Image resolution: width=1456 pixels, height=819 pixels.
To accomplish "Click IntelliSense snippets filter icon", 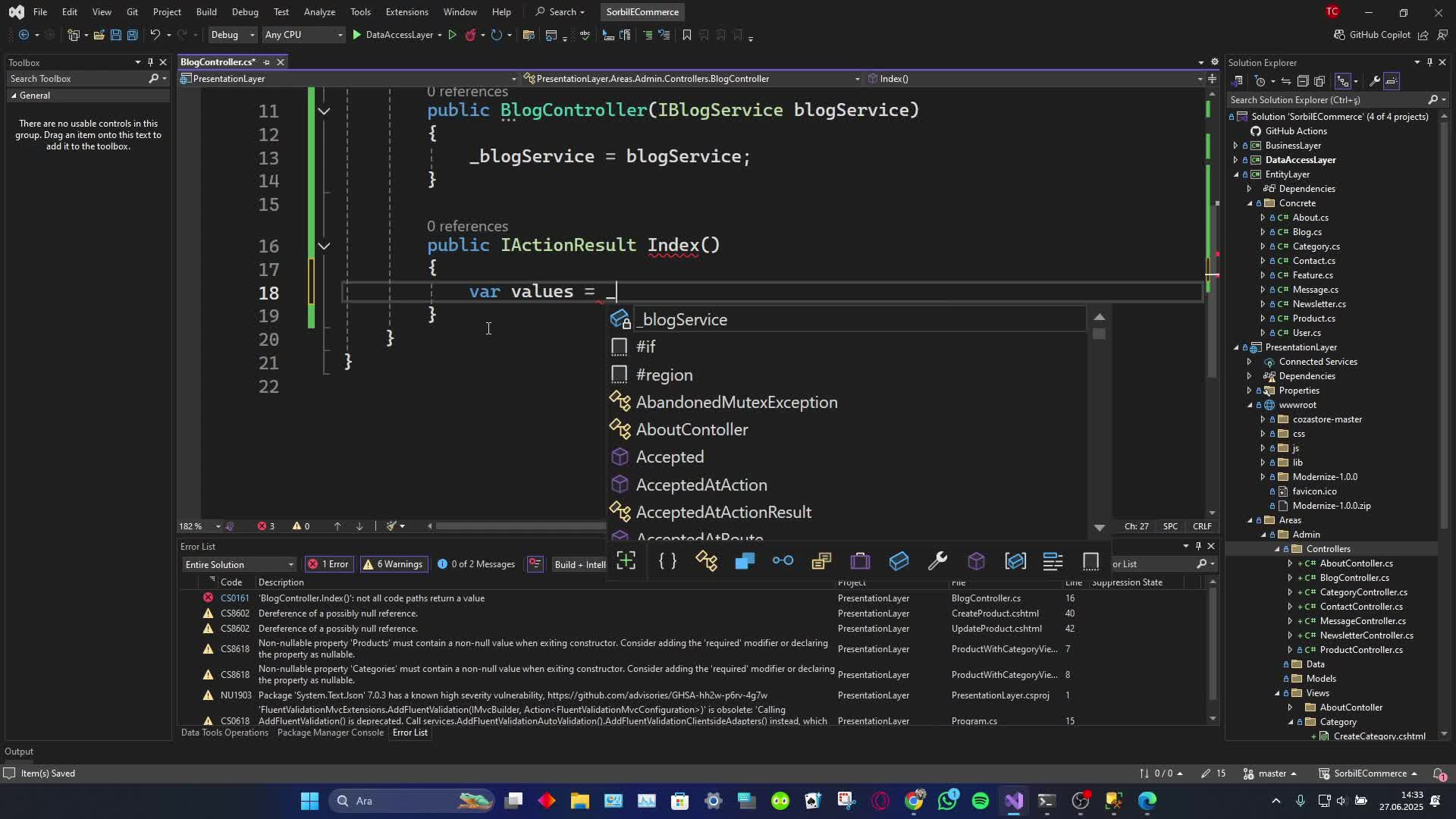I will [1090, 561].
